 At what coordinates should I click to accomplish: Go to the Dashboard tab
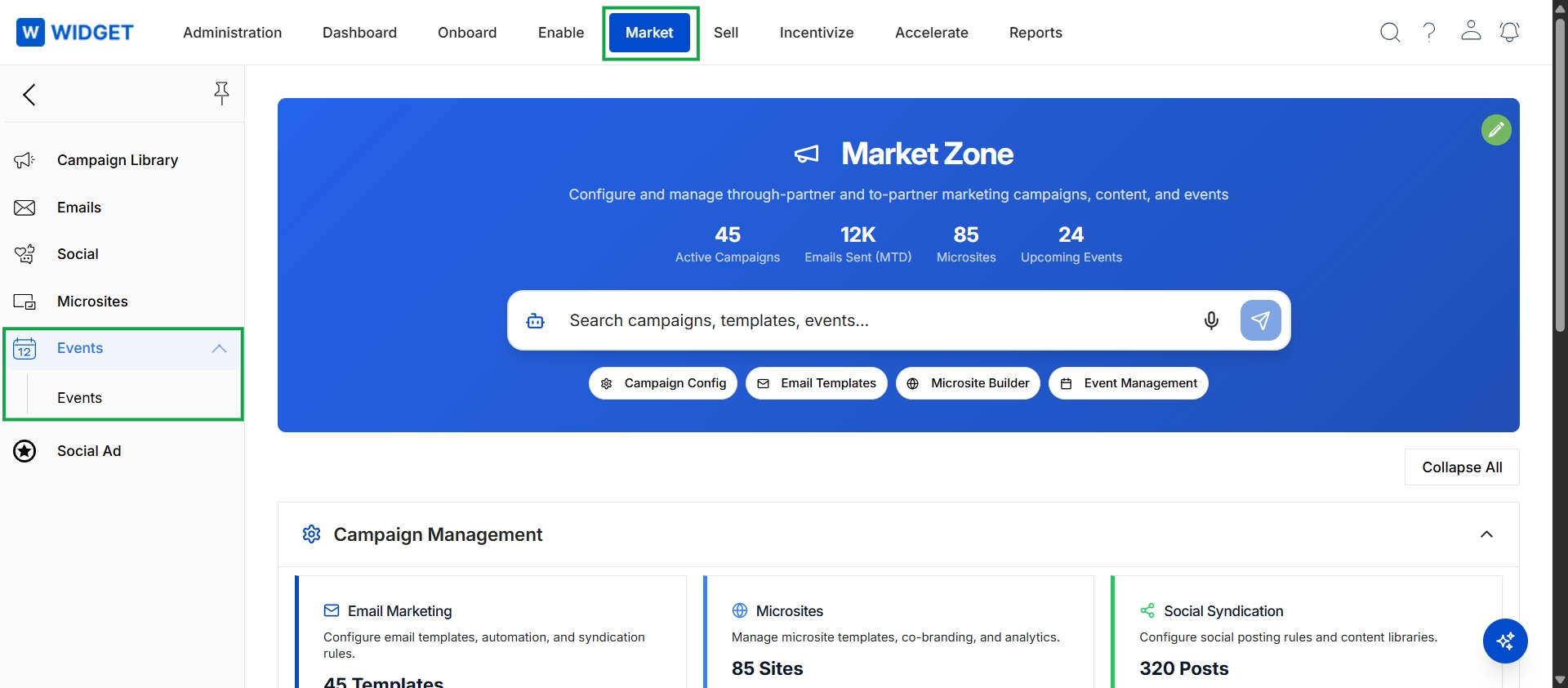pyautogui.click(x=359, y=33)
